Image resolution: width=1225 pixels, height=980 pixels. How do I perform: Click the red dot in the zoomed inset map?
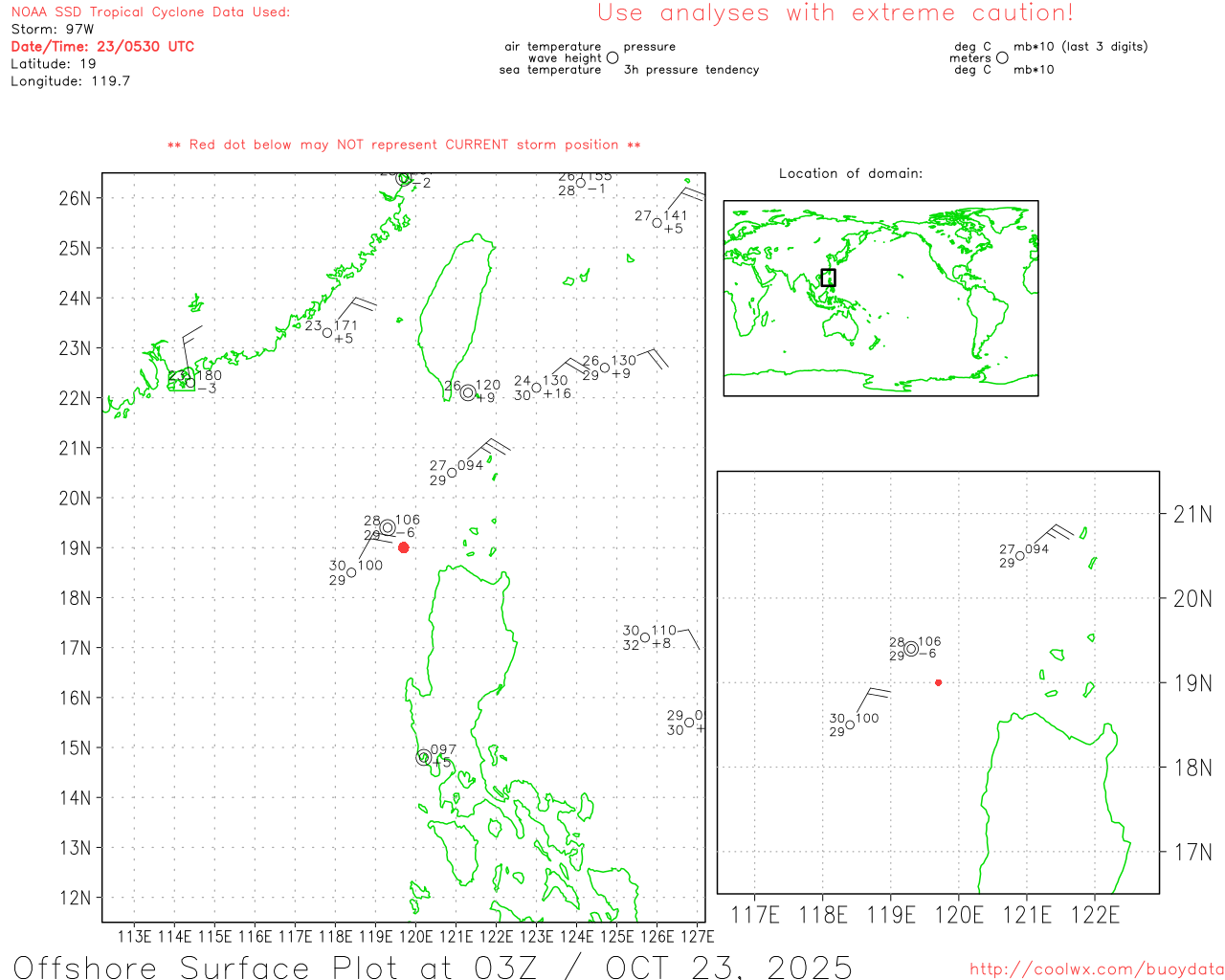pyautogui.click(x=938, y=682)
